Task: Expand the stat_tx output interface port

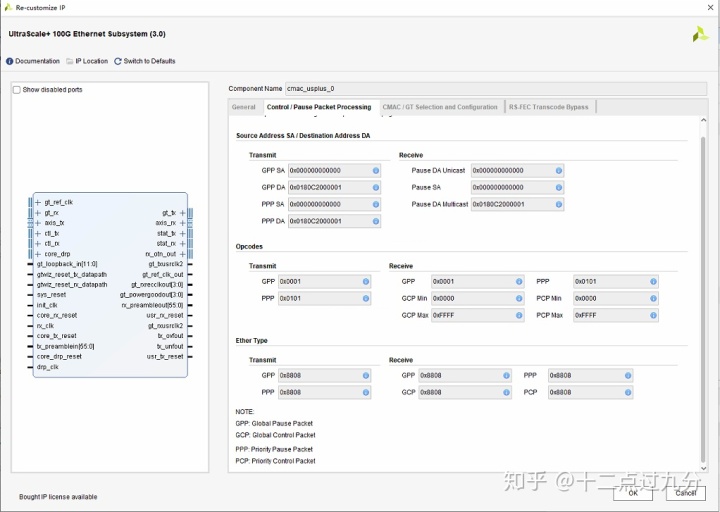Action: [182, 234]
